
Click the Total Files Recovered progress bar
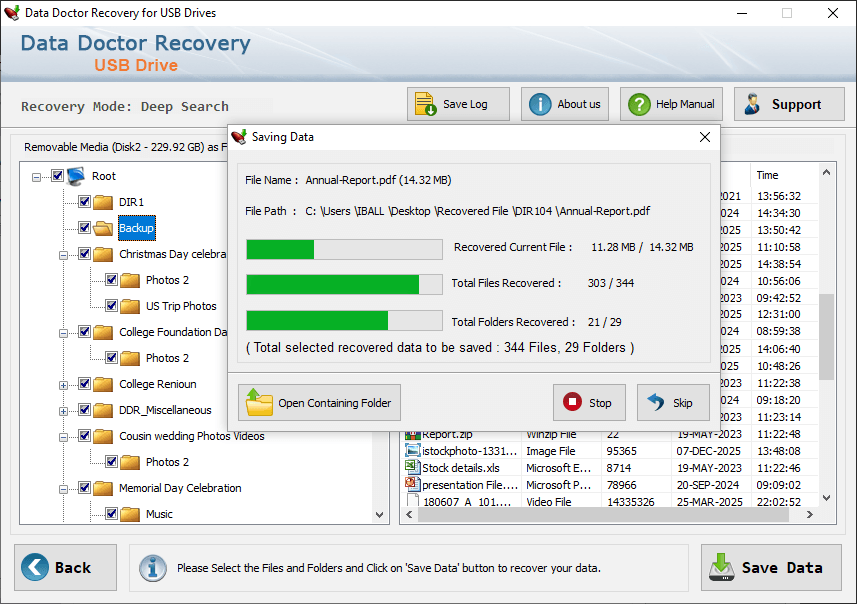[x=344, y=284]
